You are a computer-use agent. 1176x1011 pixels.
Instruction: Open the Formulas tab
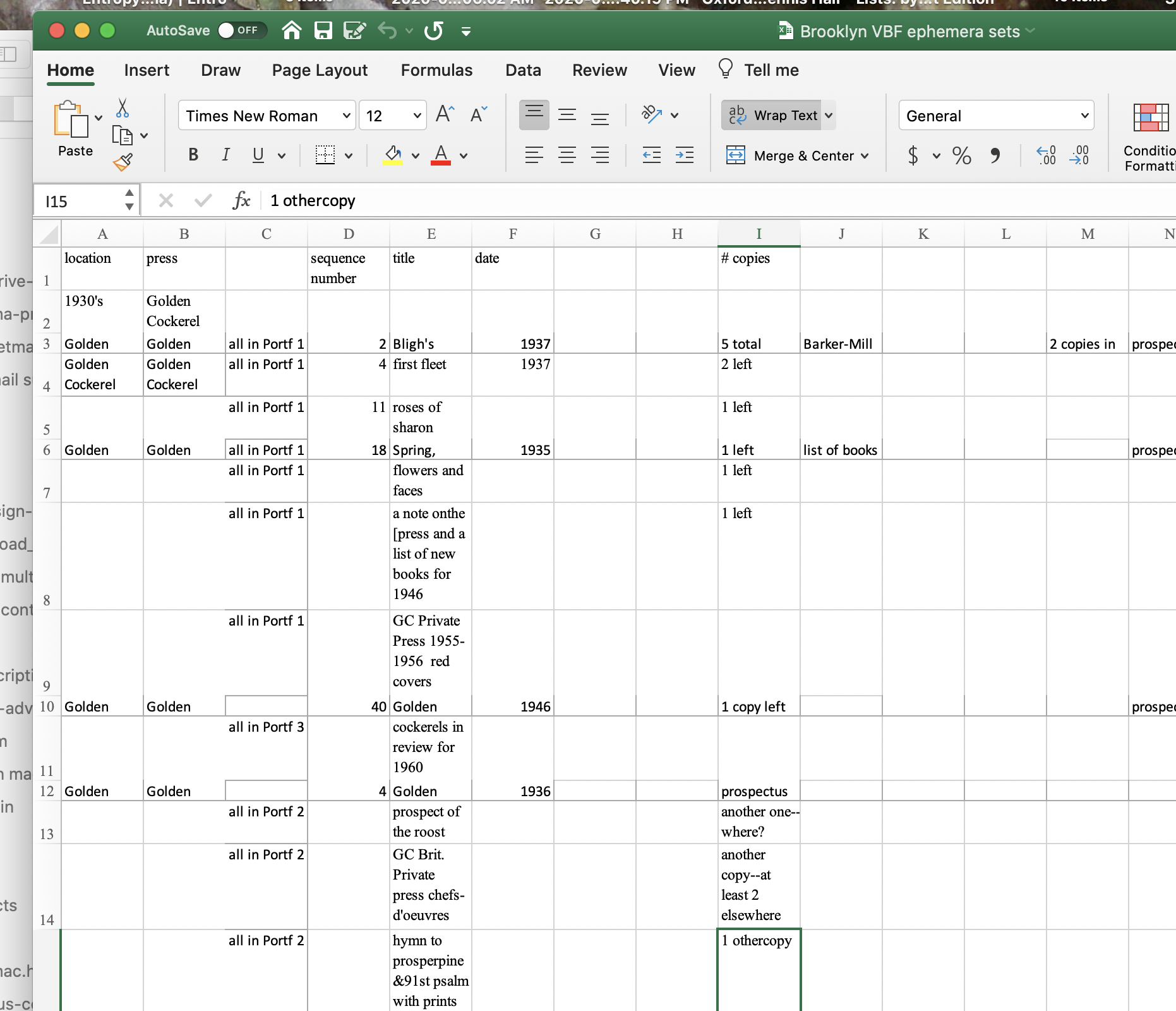(436, 70)
